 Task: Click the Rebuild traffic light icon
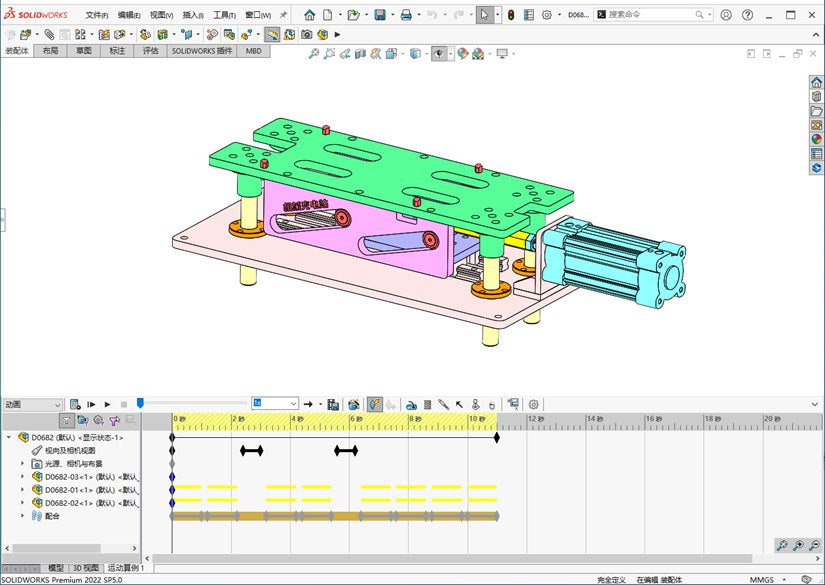tap(511, 15)
